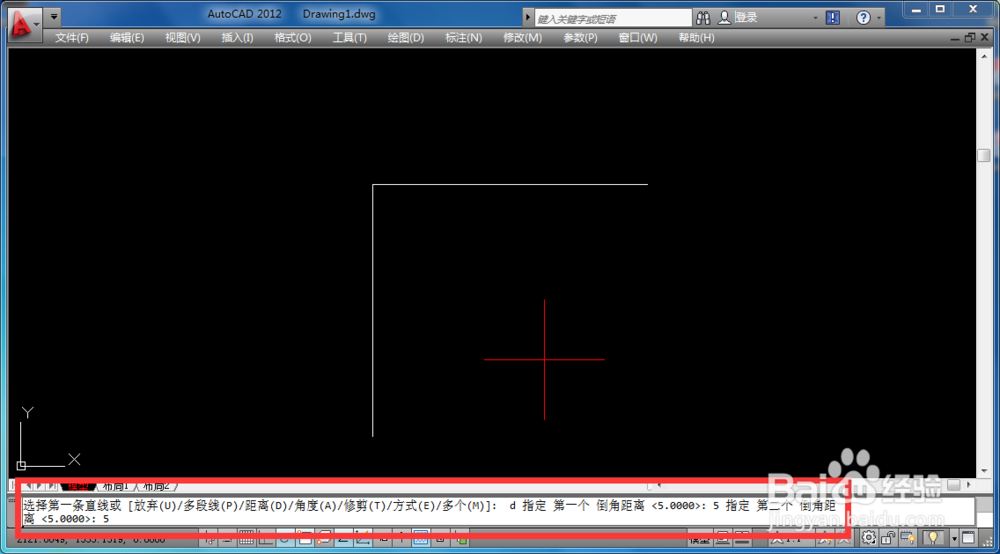Open the 工具(T) menu

(349, 38)
